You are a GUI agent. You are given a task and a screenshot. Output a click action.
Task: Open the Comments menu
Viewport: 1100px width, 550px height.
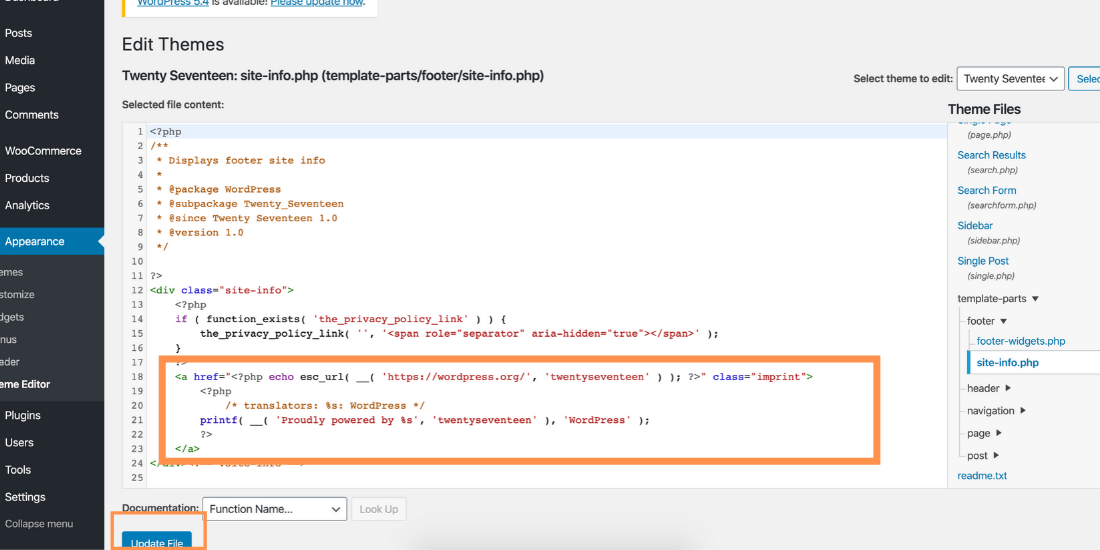[32, 115]
